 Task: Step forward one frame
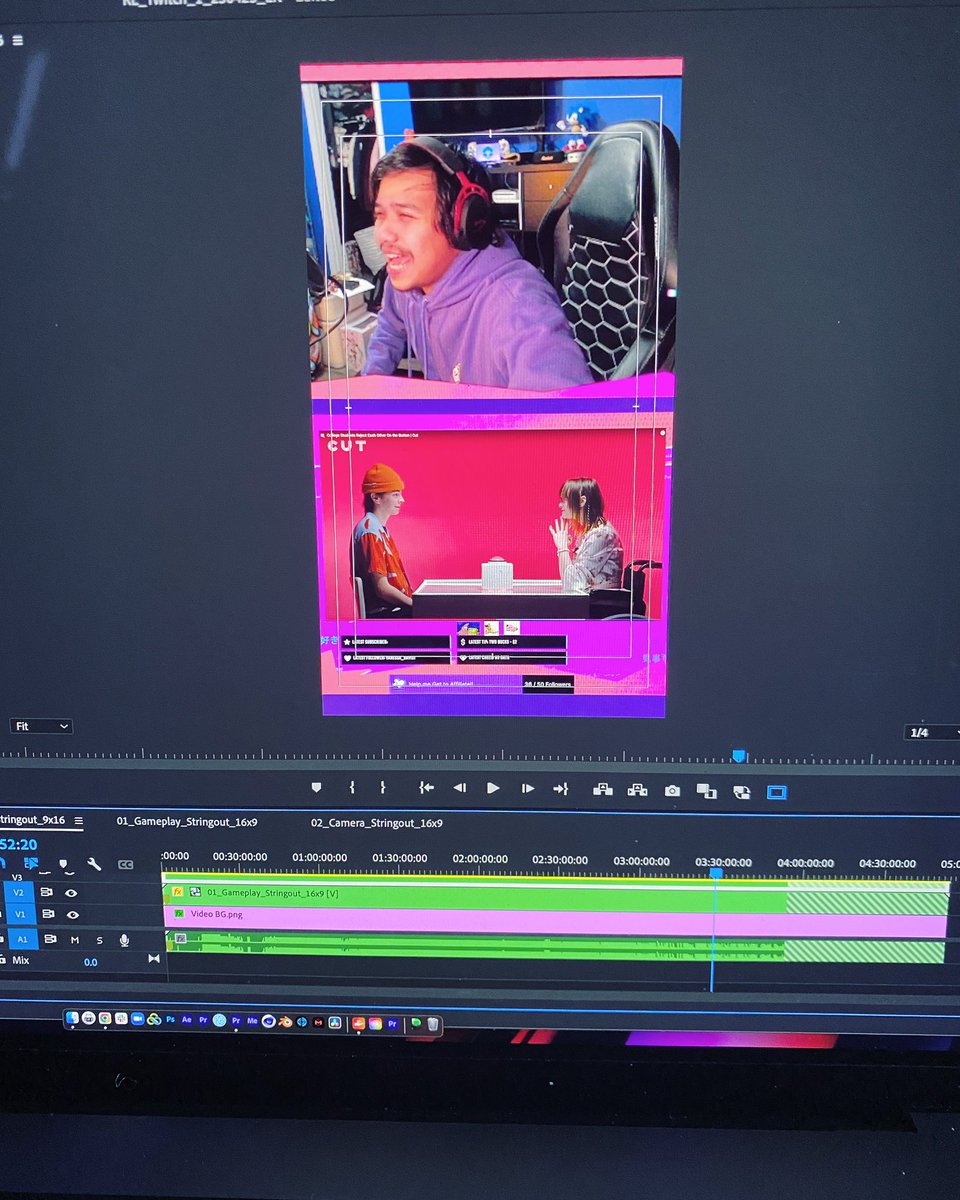coord(527,788)
